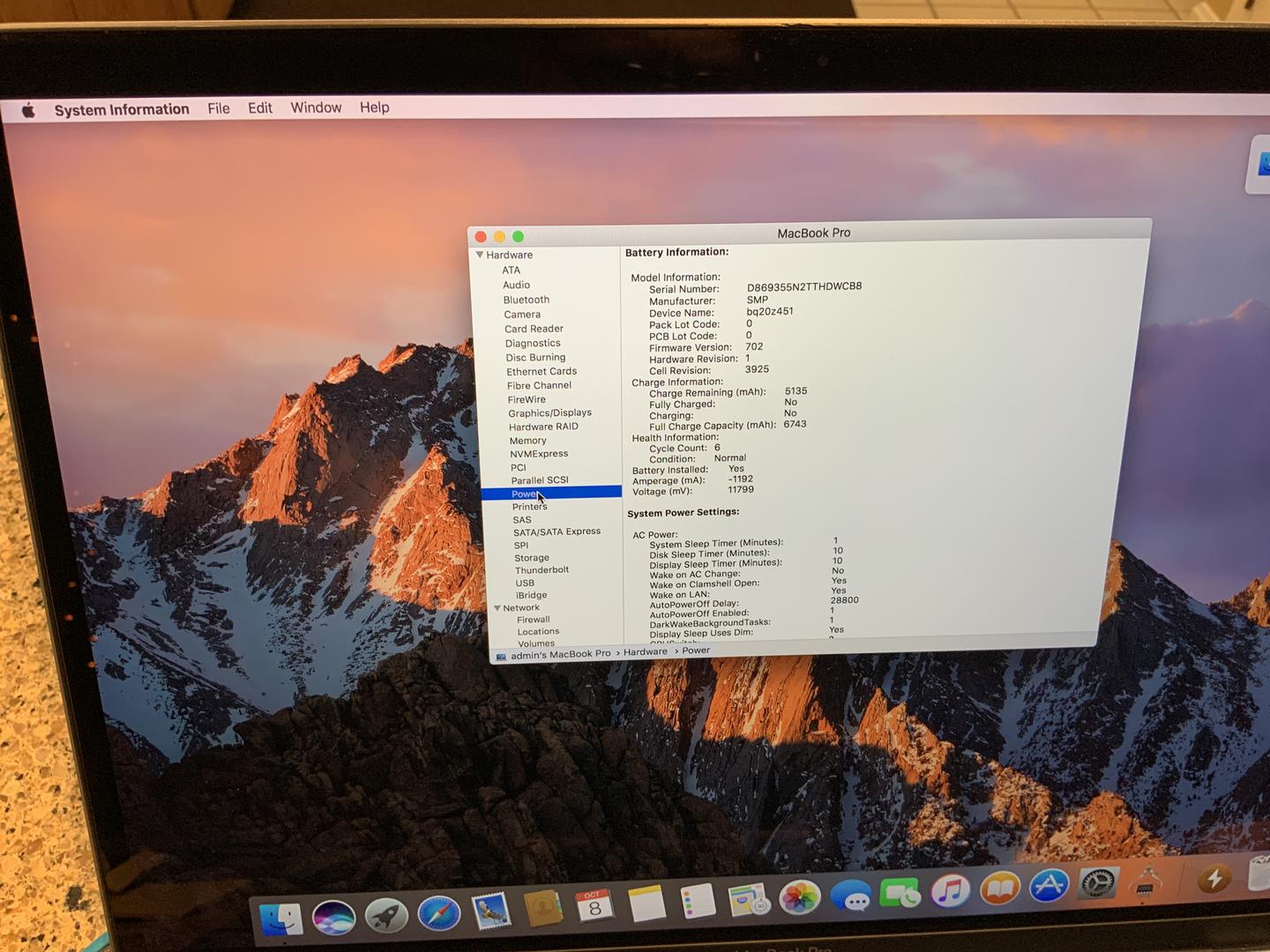1270x952 pixels.
Task: Click Hardware in the path bar
Action: [646, 651]
